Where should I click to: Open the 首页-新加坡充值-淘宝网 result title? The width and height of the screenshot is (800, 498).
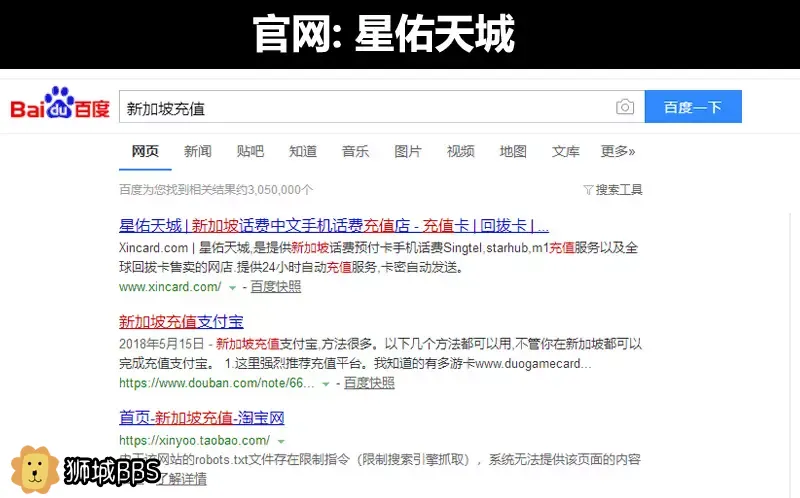(x=202, y=418)
